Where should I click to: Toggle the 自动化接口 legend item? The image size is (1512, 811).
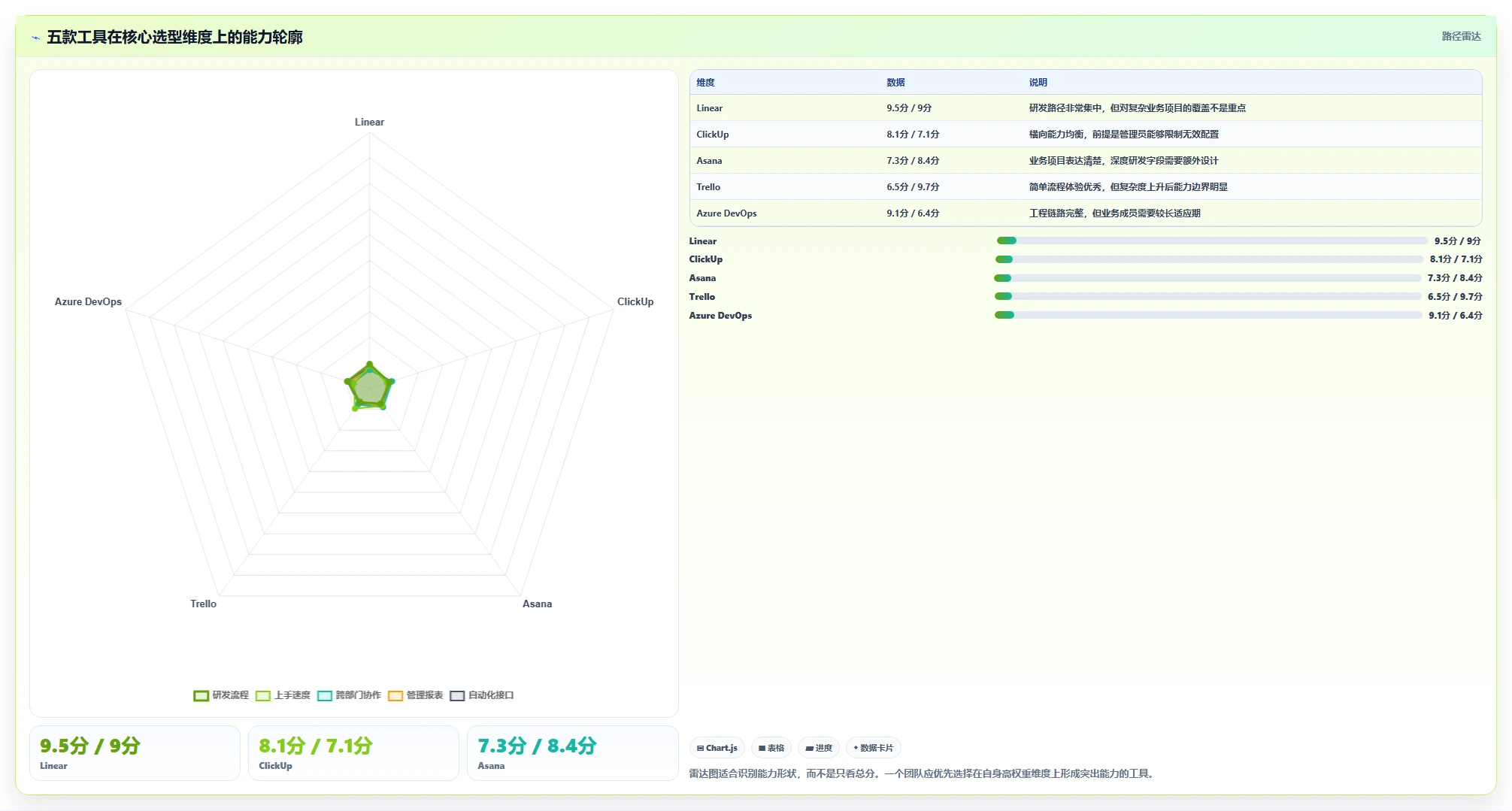pyautogui.click(x=481, y=695)
